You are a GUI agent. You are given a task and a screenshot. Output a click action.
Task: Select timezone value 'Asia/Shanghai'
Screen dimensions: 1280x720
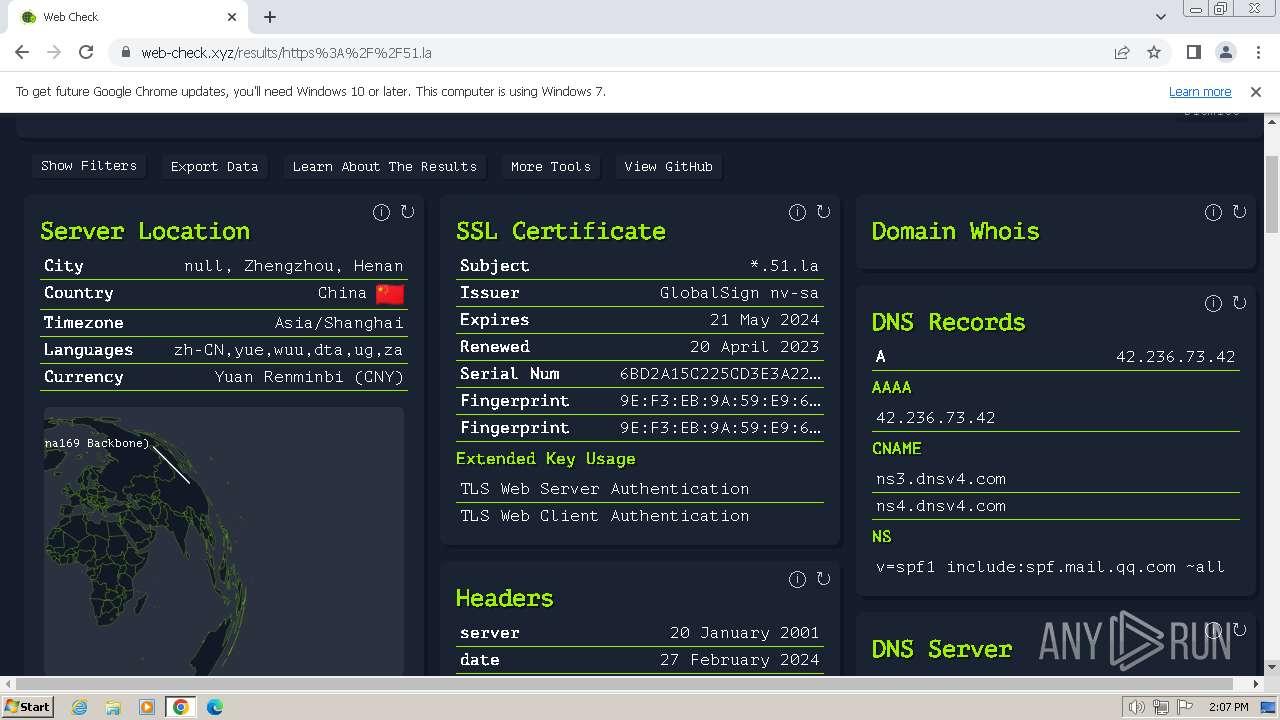click(x=339, y=323)
